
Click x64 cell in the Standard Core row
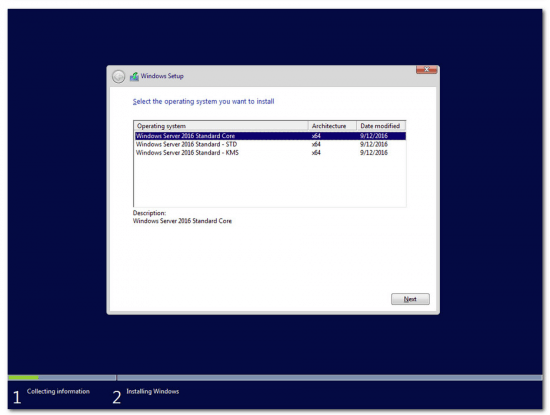point(316,136)
